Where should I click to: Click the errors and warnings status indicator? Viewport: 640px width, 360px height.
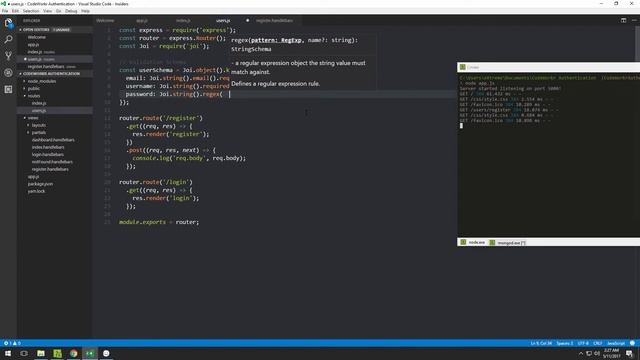click(x=12, y=343)
